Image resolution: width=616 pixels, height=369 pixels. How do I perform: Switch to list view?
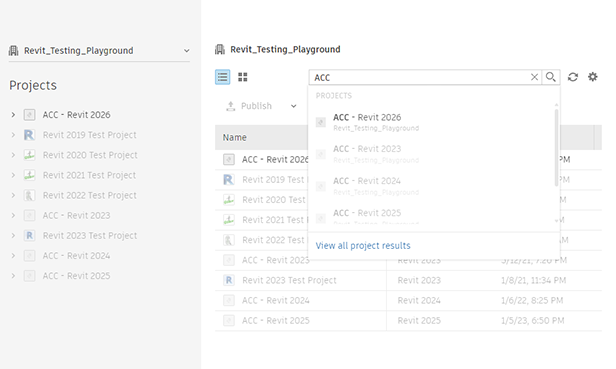pos(222,77)
